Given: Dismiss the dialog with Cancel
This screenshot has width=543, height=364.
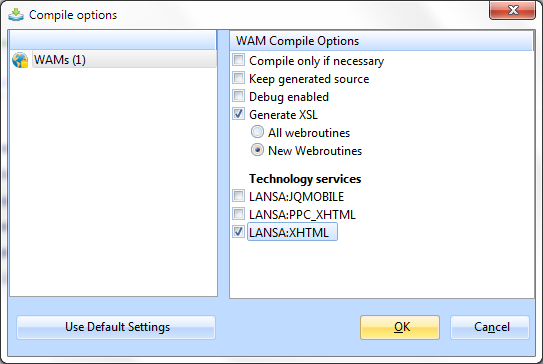Looking at the screenshot, I should click(x=490, y=327).
